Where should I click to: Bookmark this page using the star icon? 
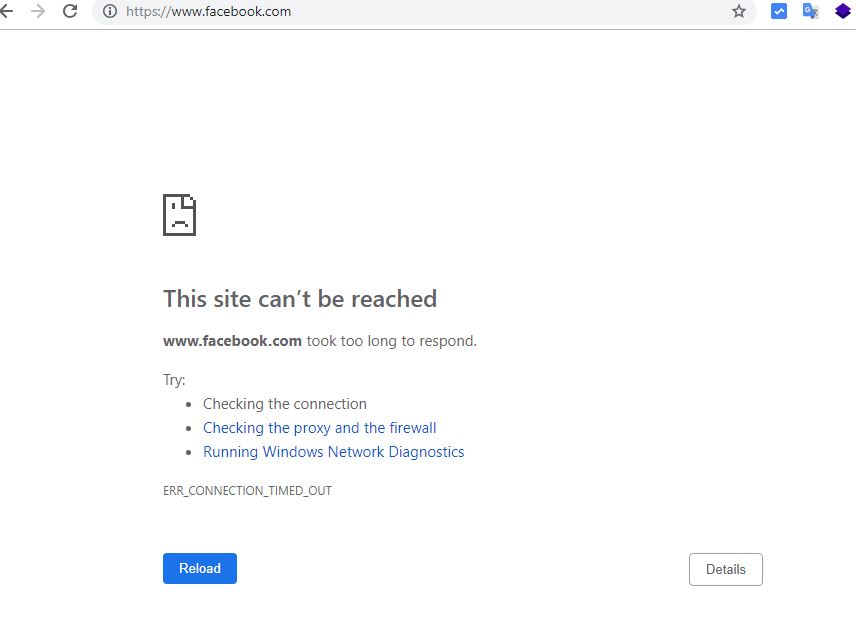(x=739, y=12)
